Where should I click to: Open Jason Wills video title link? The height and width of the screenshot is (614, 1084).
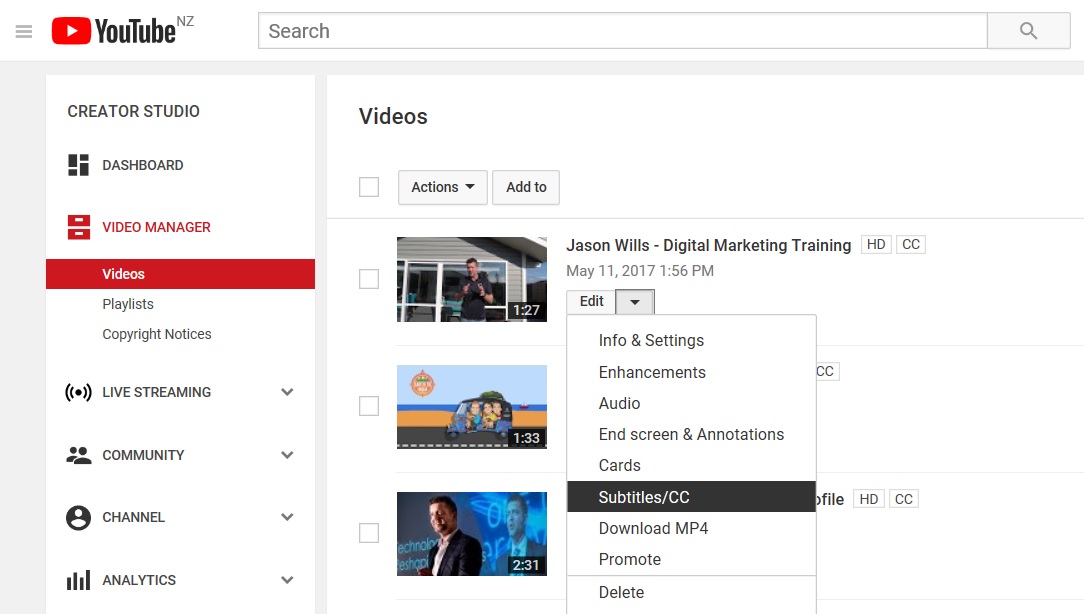[709, 245]
